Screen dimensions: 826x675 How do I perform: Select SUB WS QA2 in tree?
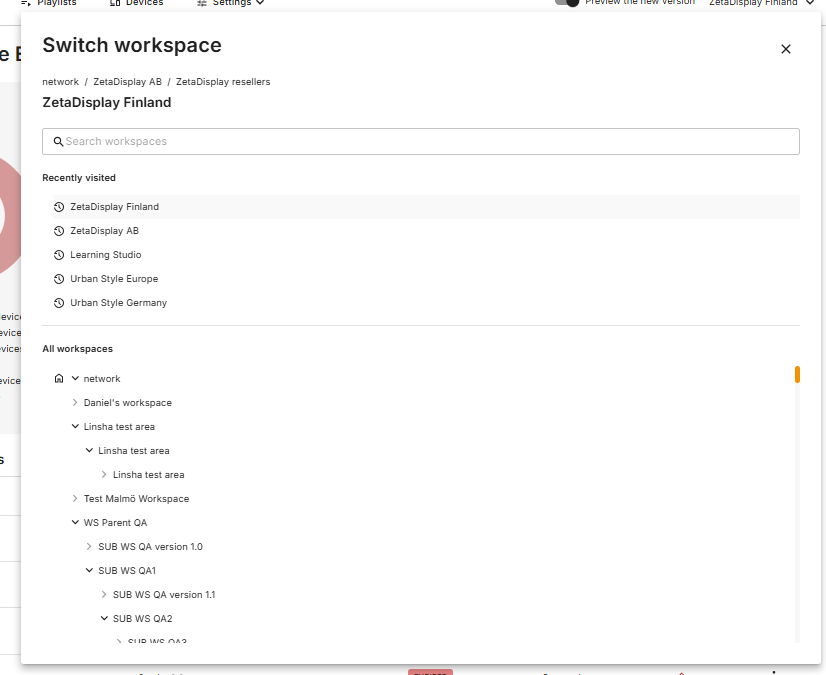pos(143,619)
